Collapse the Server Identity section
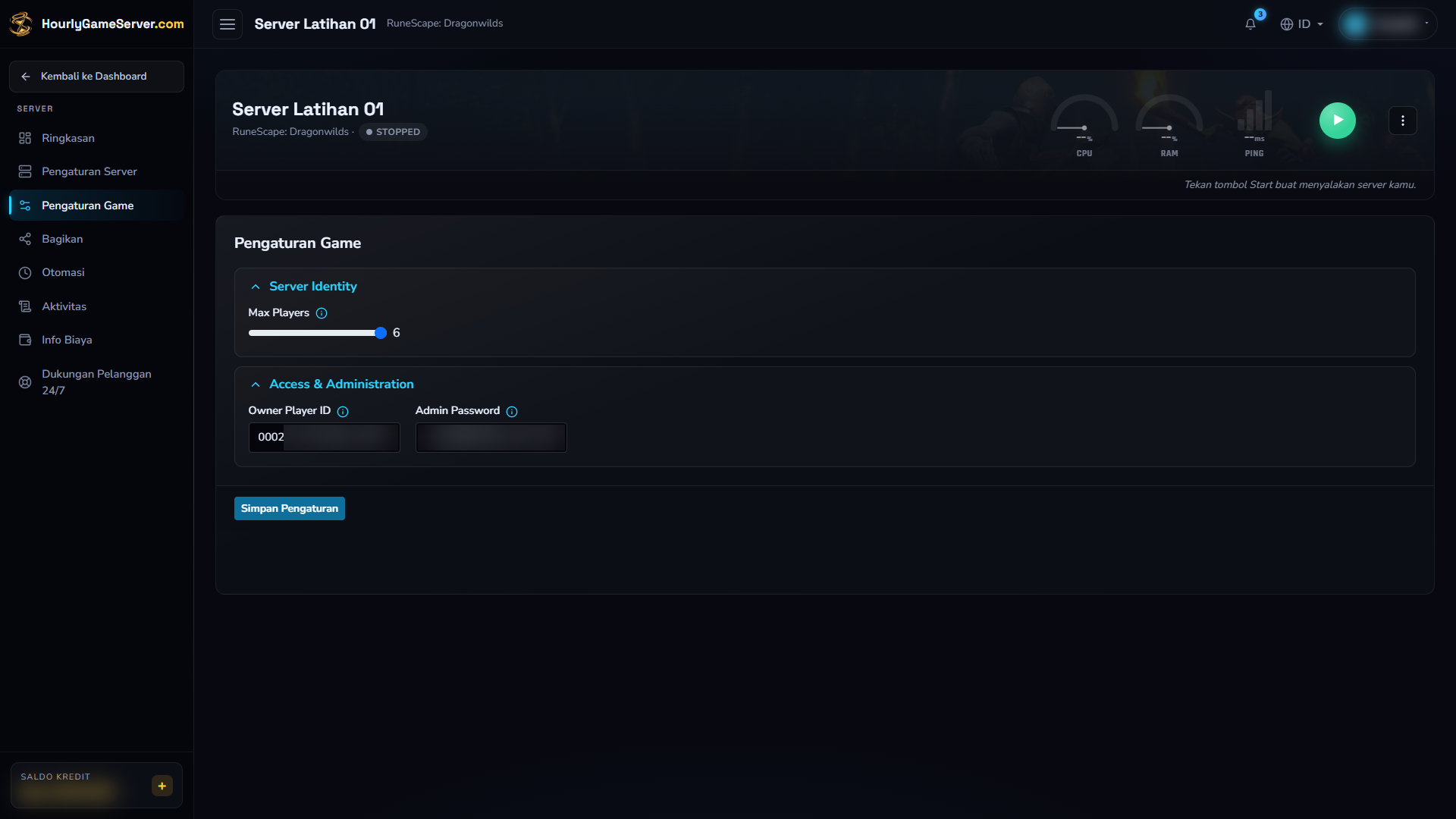The width and height of the screenshot is (1456, 819). click(303, 287)
